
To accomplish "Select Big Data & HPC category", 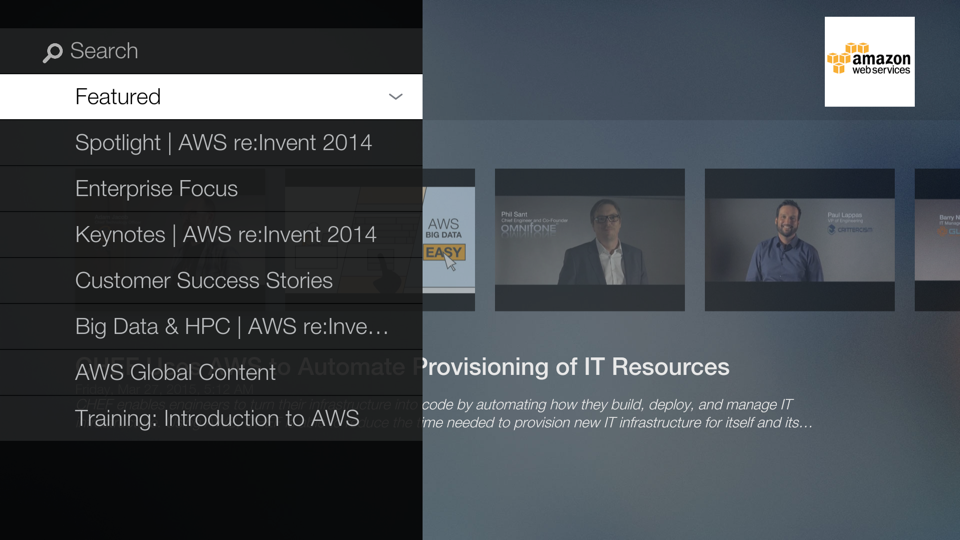I will pyautogui.click(x=231, y=327).
